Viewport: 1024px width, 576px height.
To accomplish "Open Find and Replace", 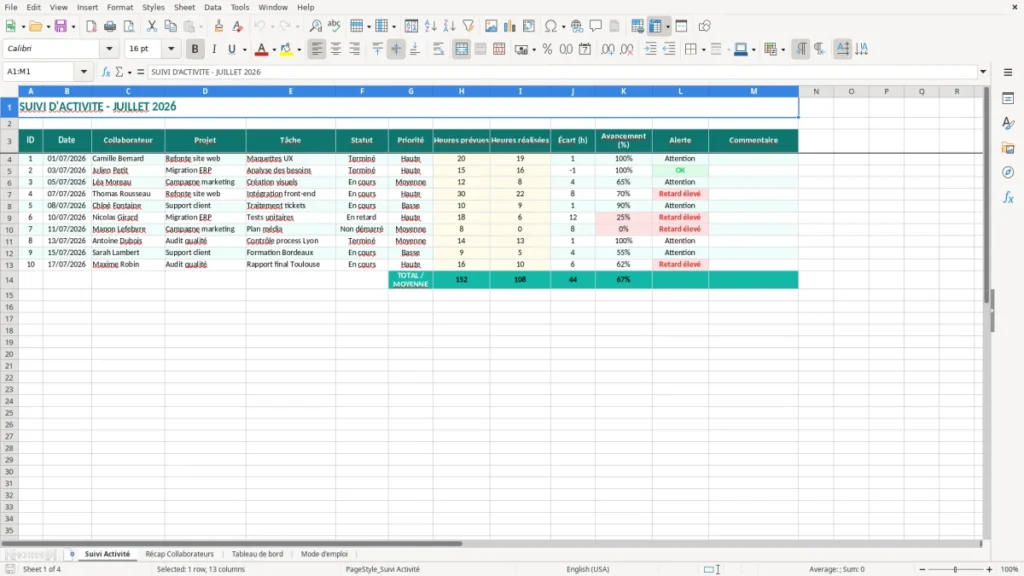I will 315,26.
